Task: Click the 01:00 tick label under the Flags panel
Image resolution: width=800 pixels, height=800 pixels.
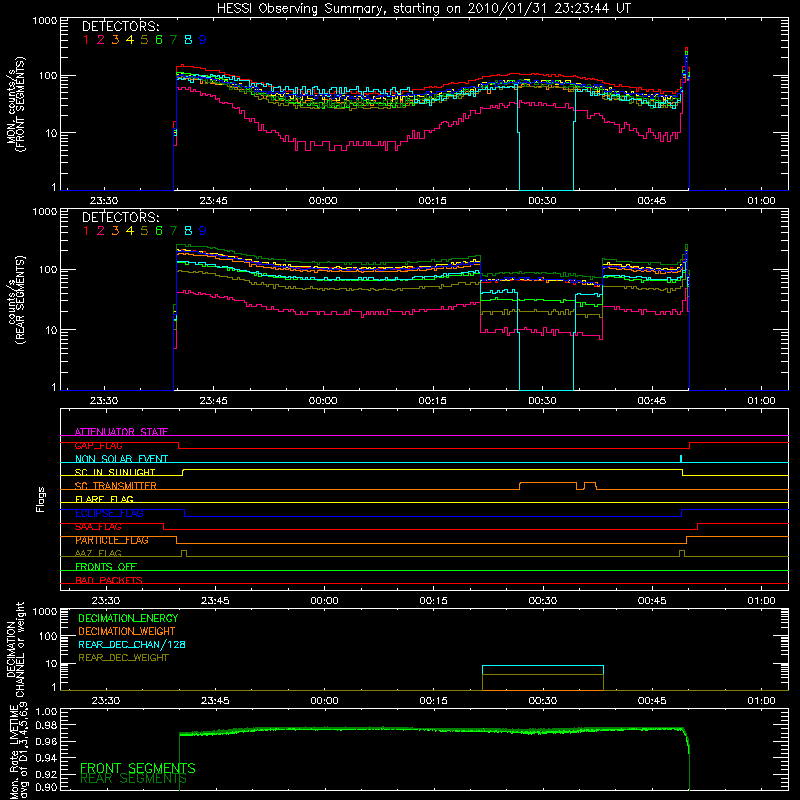Action: tap(761, 601)
